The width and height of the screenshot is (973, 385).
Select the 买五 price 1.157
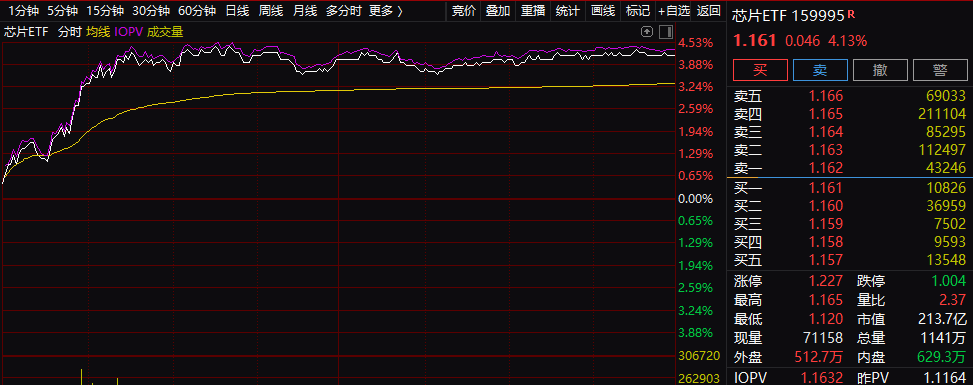[x=826, y=260]
